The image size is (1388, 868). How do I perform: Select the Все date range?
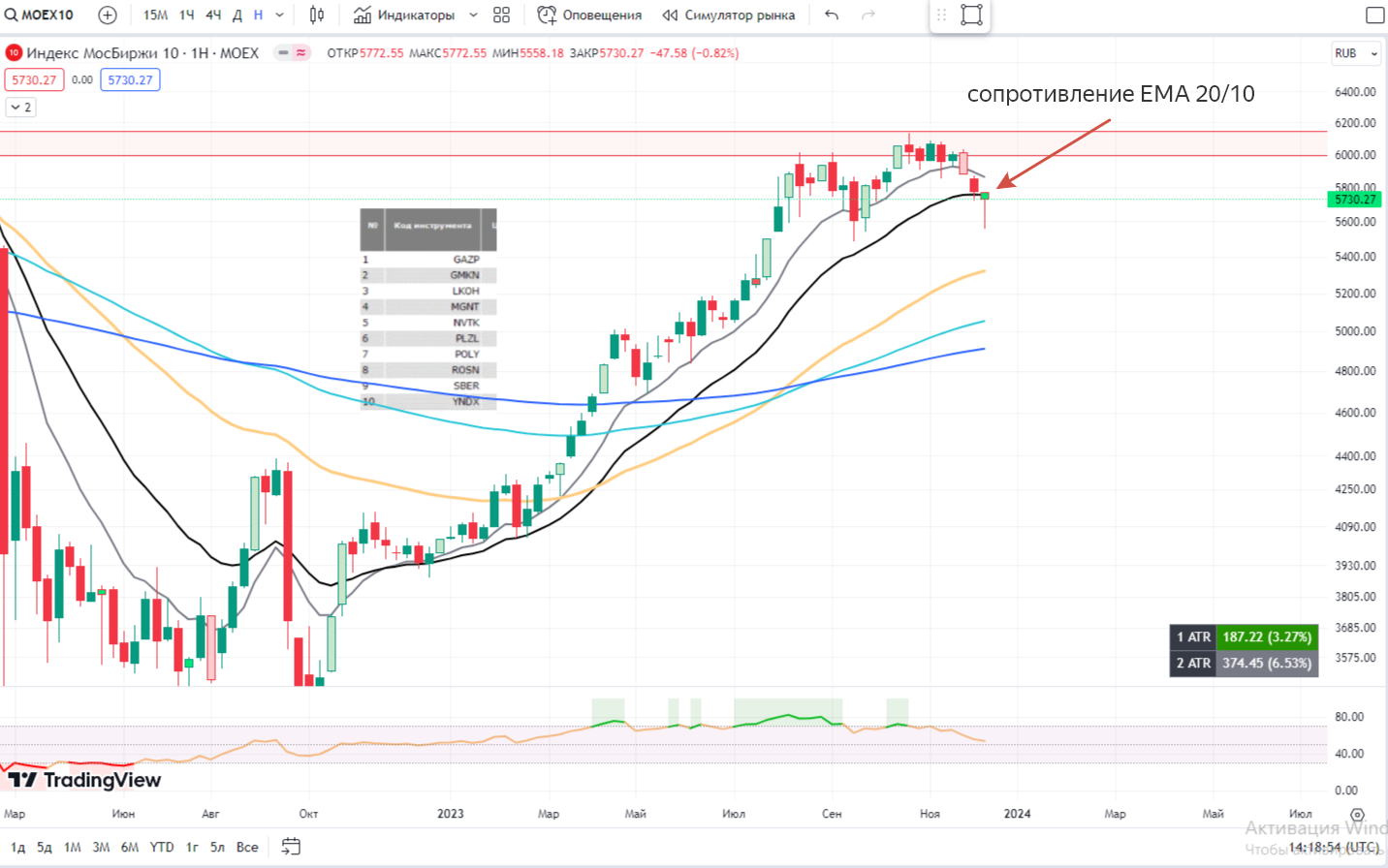[x=247, y=847]
